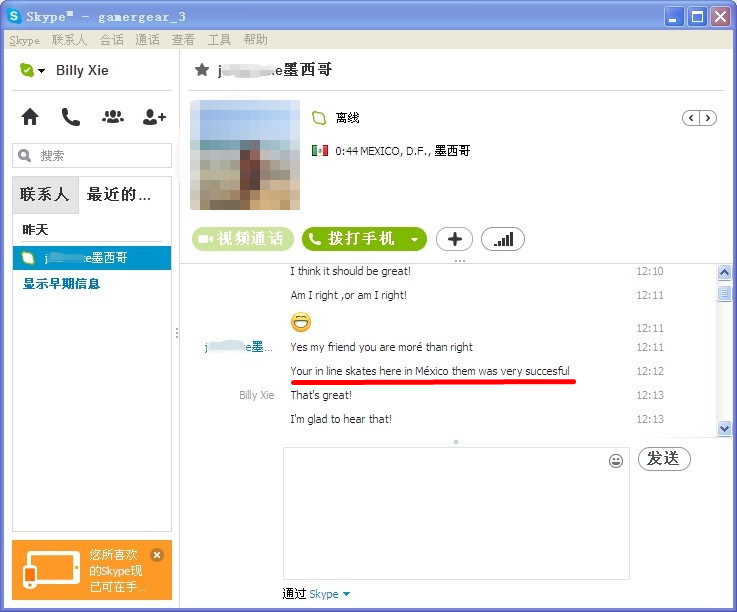
Task: Open the 拨打手机 dropdown arrow
Action: pyautogui.click(x=415, y=239)
